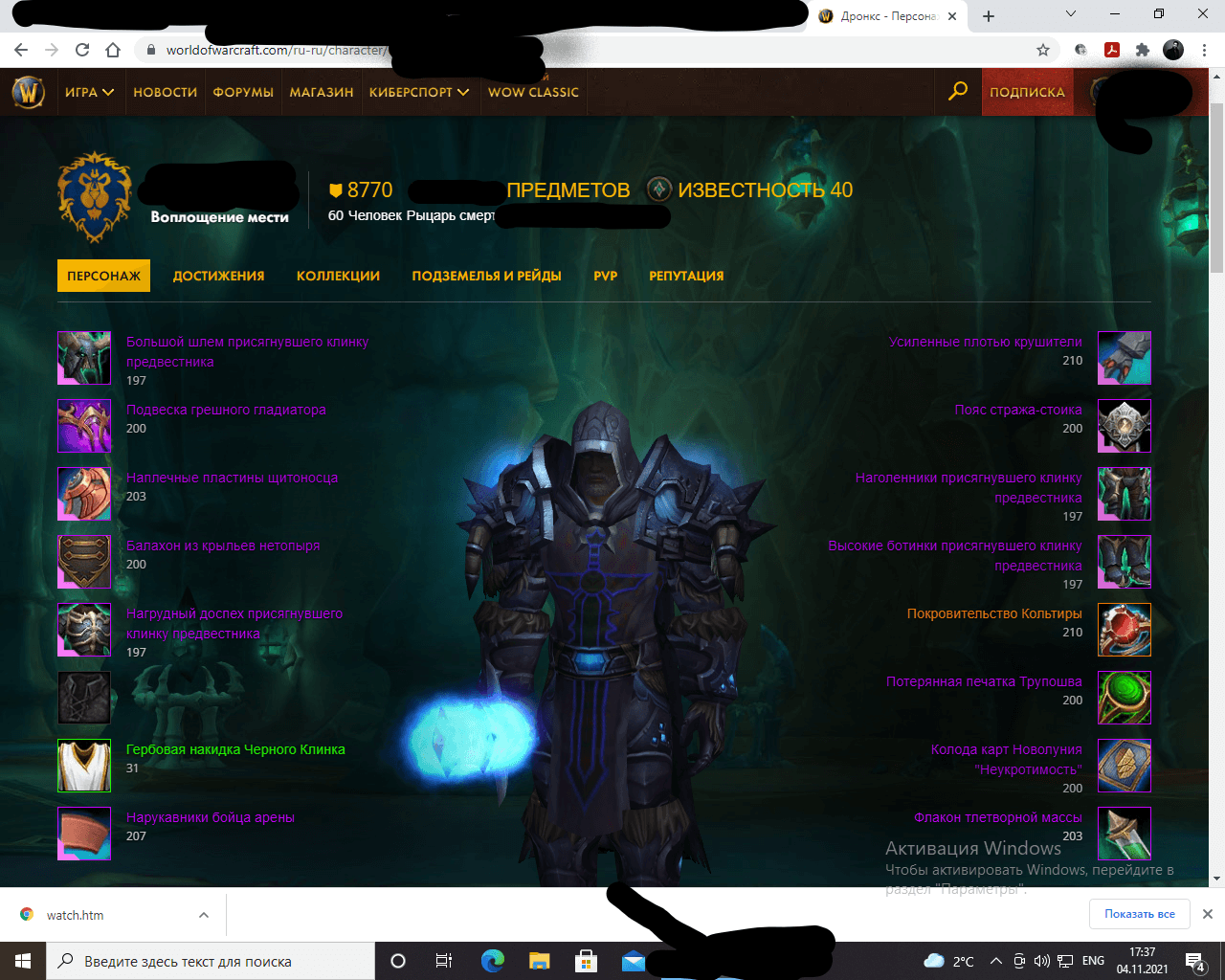The image size is (1225, 980).
Task: Open the Black Blade tabard icon
Action: pyautogui.click(x=84, y=766)
